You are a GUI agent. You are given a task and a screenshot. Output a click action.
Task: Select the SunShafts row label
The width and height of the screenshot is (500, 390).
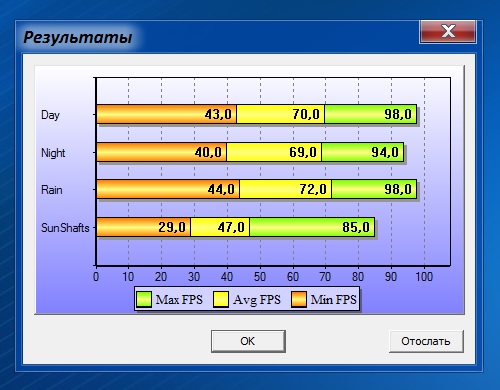[x=65, y=228]
